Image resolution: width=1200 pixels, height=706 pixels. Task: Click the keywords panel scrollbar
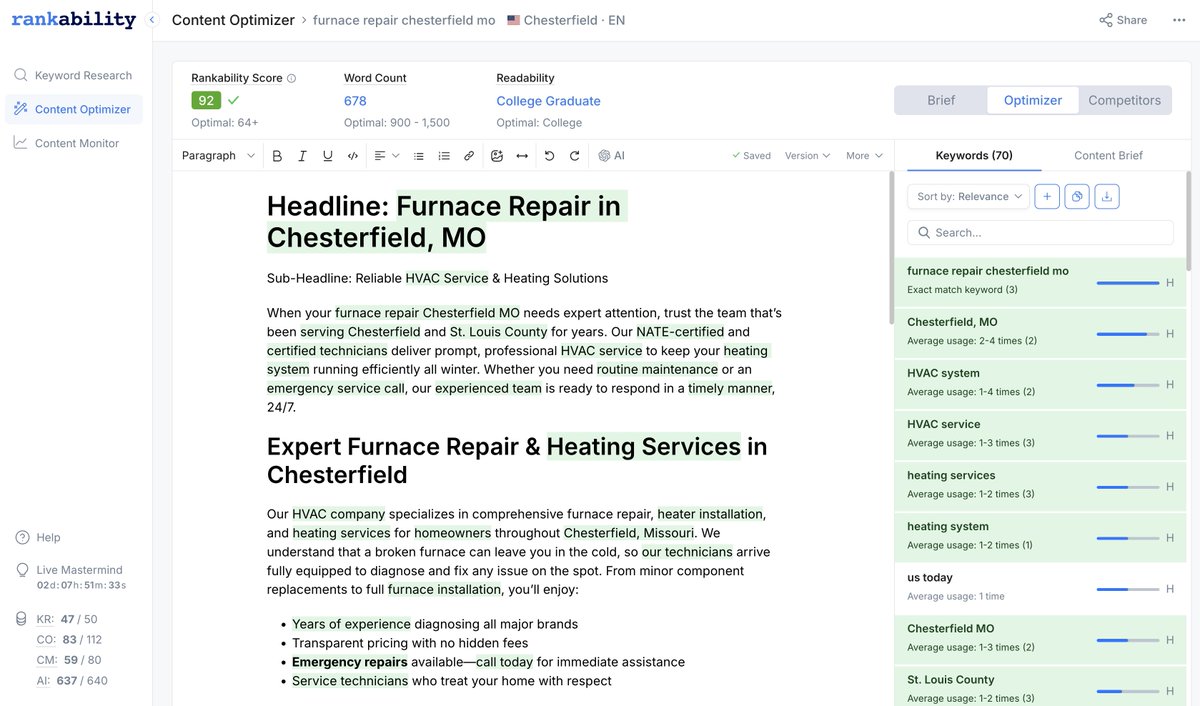pyautogui.click(x=1189, y=220)
